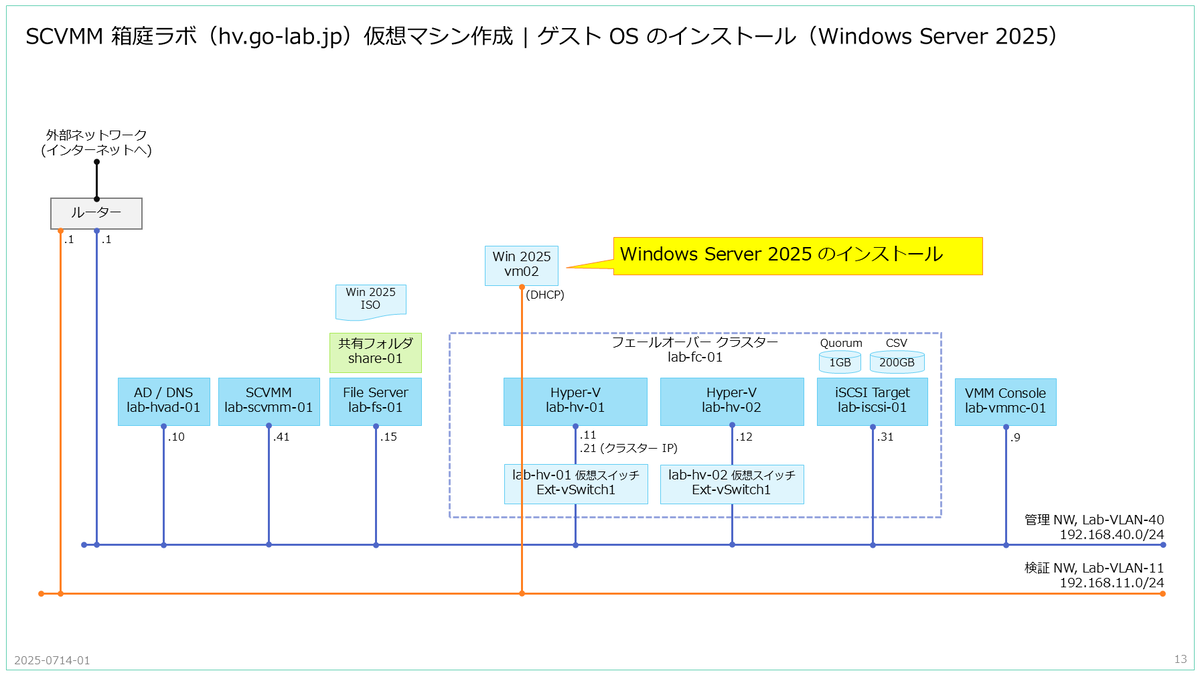Screen dimensions: 1200x675
Task: Click the 管理 NW, Lab-VLAN-40 label
Action: coord(1095,519)
